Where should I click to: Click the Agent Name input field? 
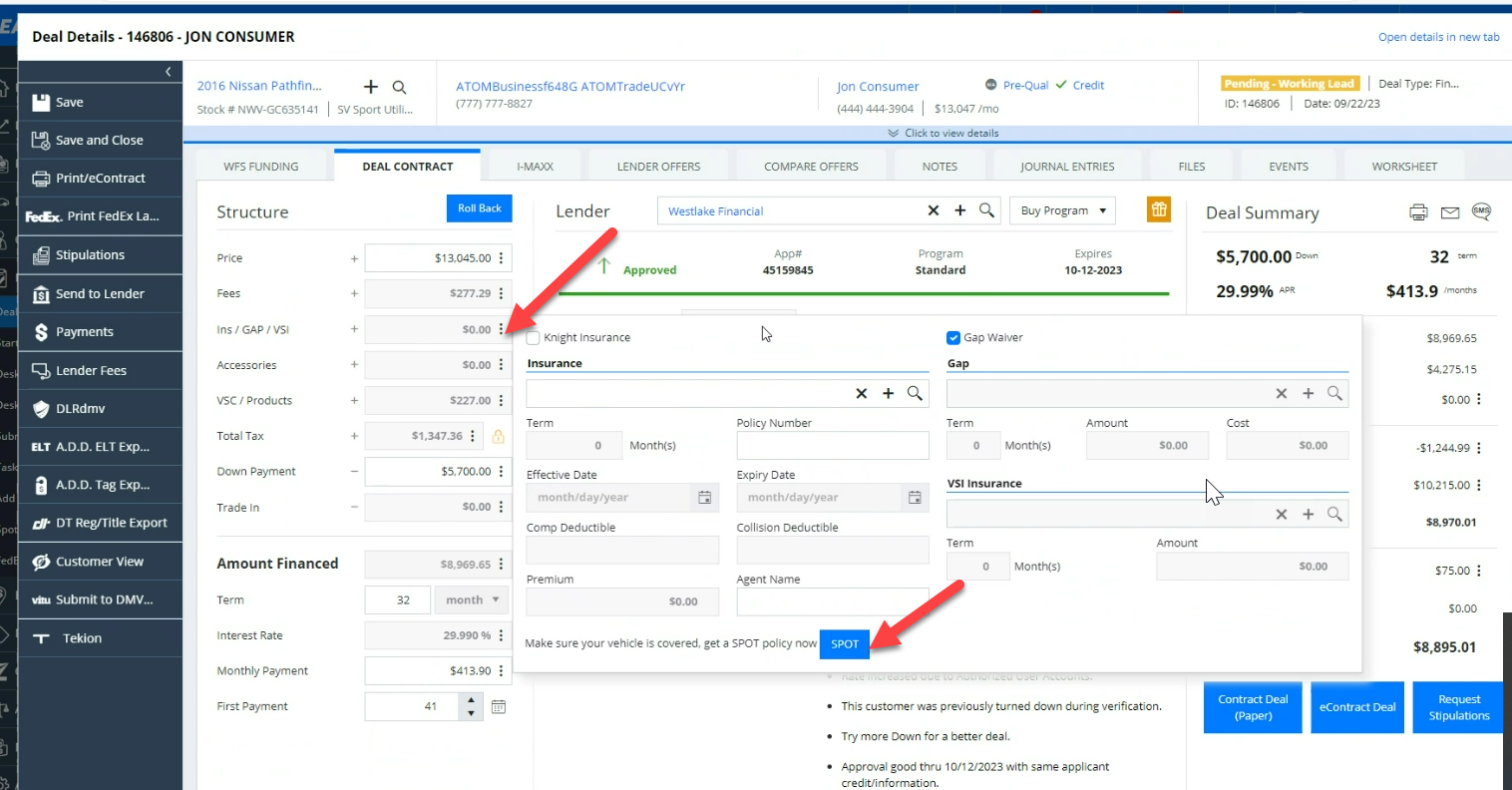click(x=833, y=601)
